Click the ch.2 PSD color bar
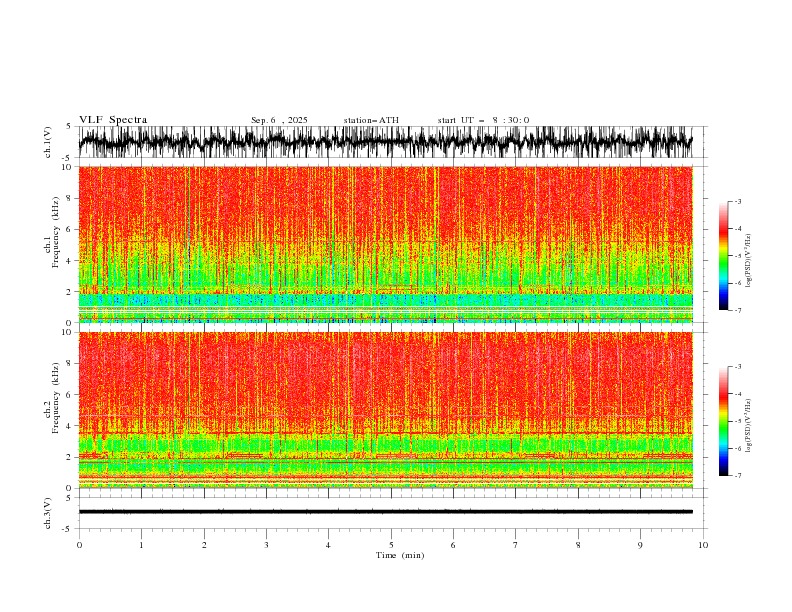 [x=723, y=421]
